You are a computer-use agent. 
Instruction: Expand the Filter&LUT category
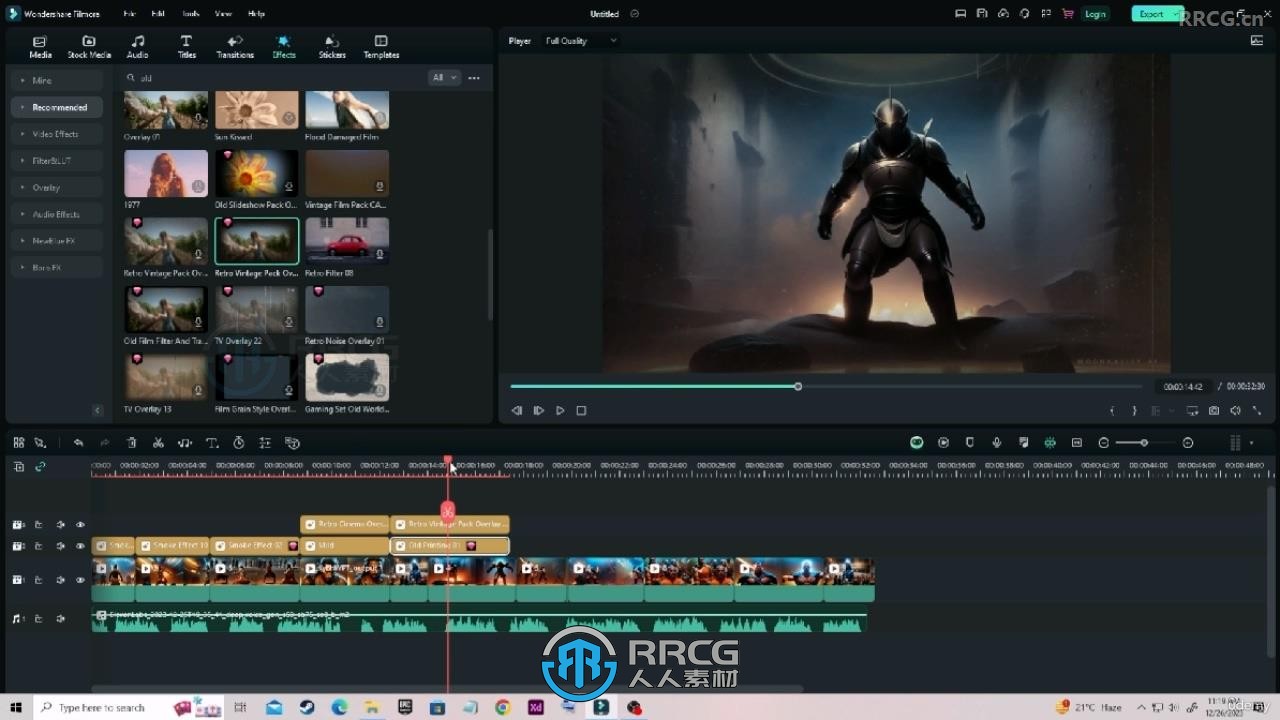tap(57, 160)
